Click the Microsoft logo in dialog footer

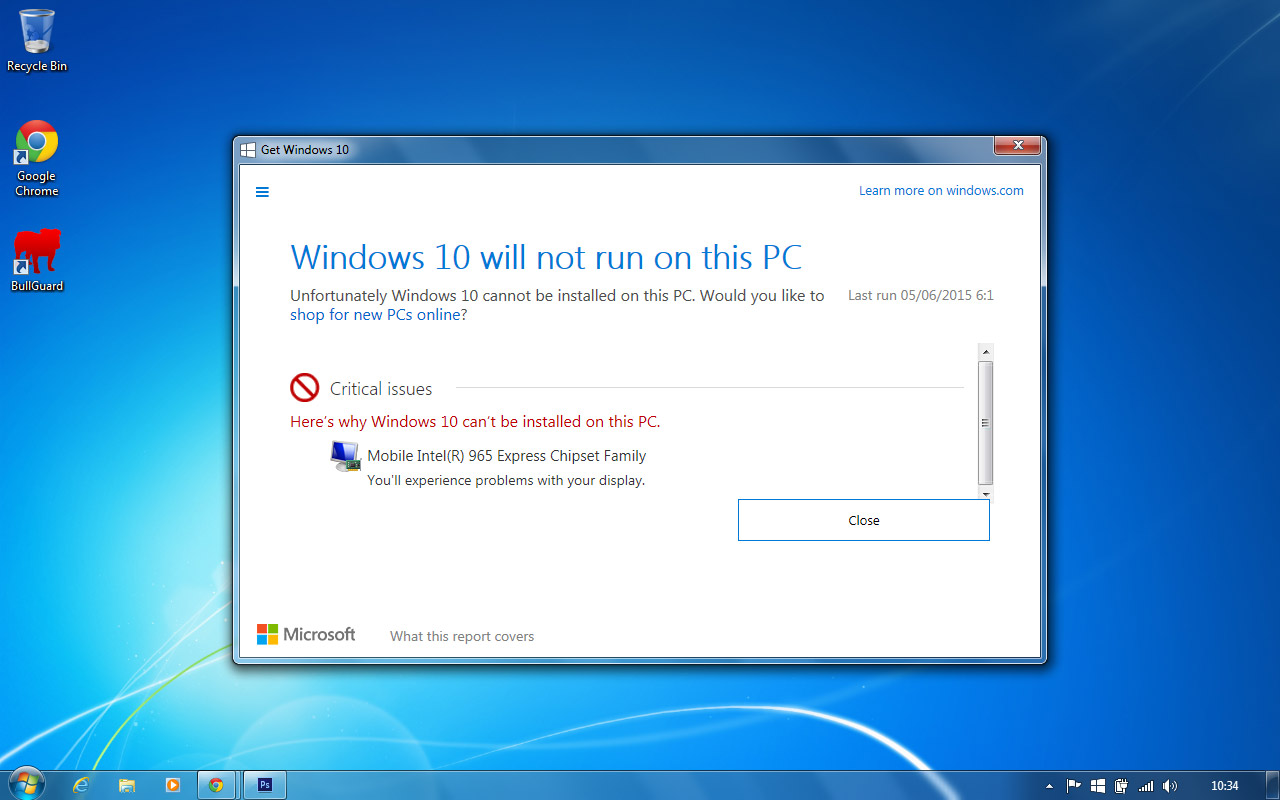click(306, 634)
